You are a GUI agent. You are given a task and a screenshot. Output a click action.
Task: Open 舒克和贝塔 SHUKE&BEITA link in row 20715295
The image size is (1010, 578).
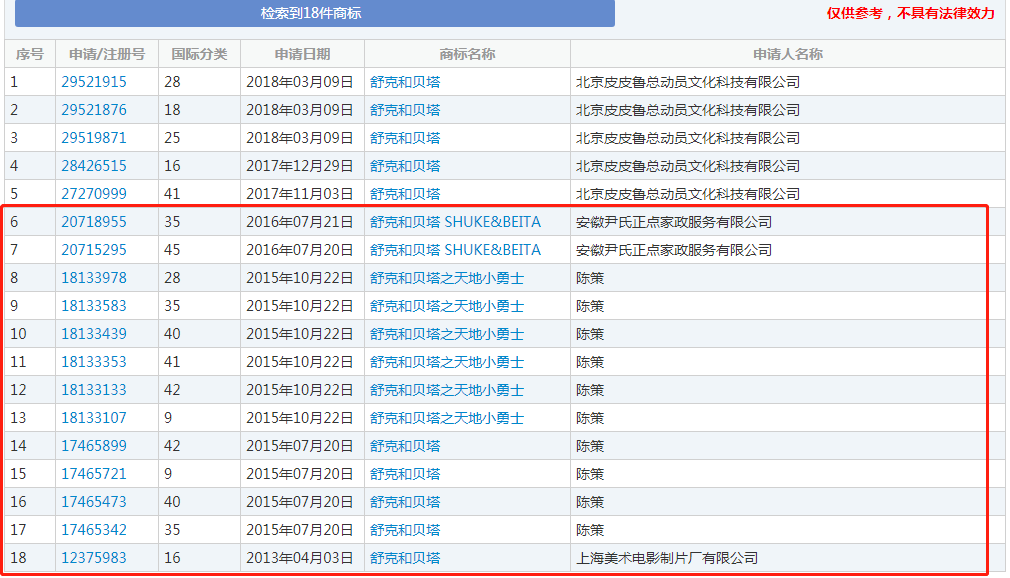455,250
